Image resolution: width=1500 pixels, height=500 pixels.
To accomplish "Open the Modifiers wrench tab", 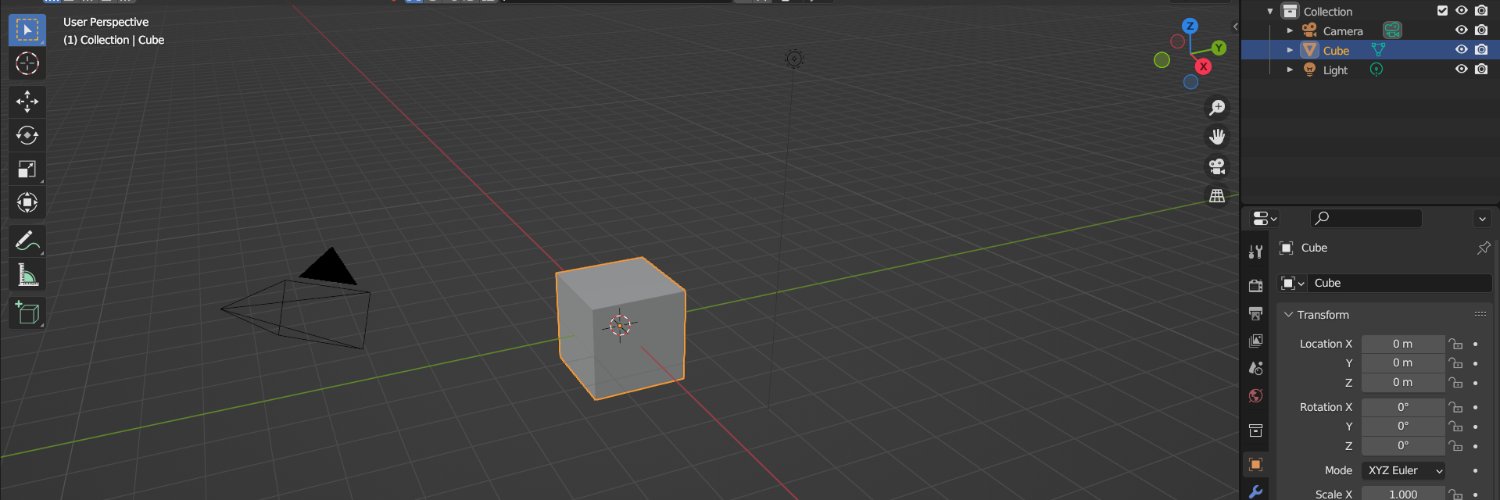I will [x=1256, y=491].
